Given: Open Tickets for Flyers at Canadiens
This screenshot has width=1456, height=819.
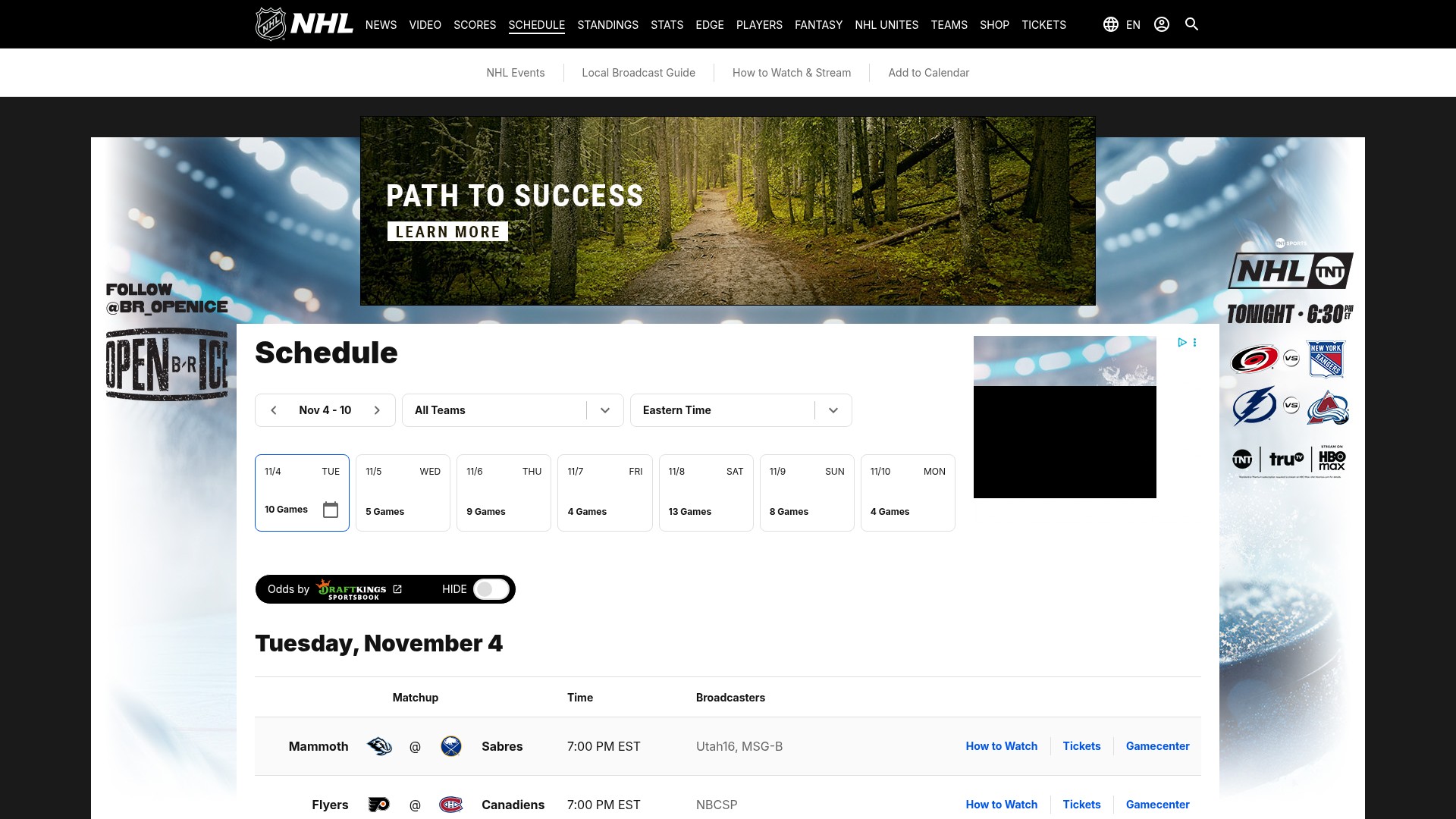Looking at the screenshot, I should tap(1081, 805).
